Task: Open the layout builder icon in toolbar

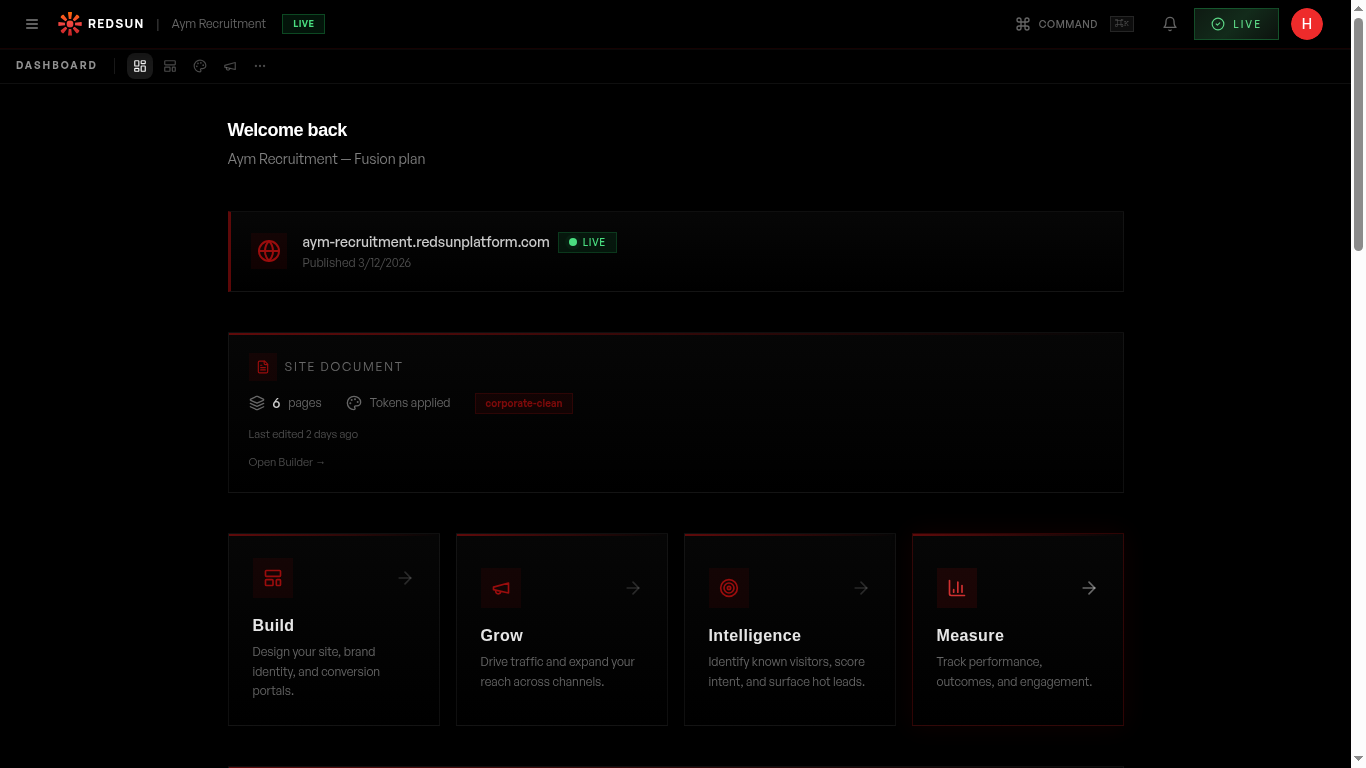Action: coord(170,66)
